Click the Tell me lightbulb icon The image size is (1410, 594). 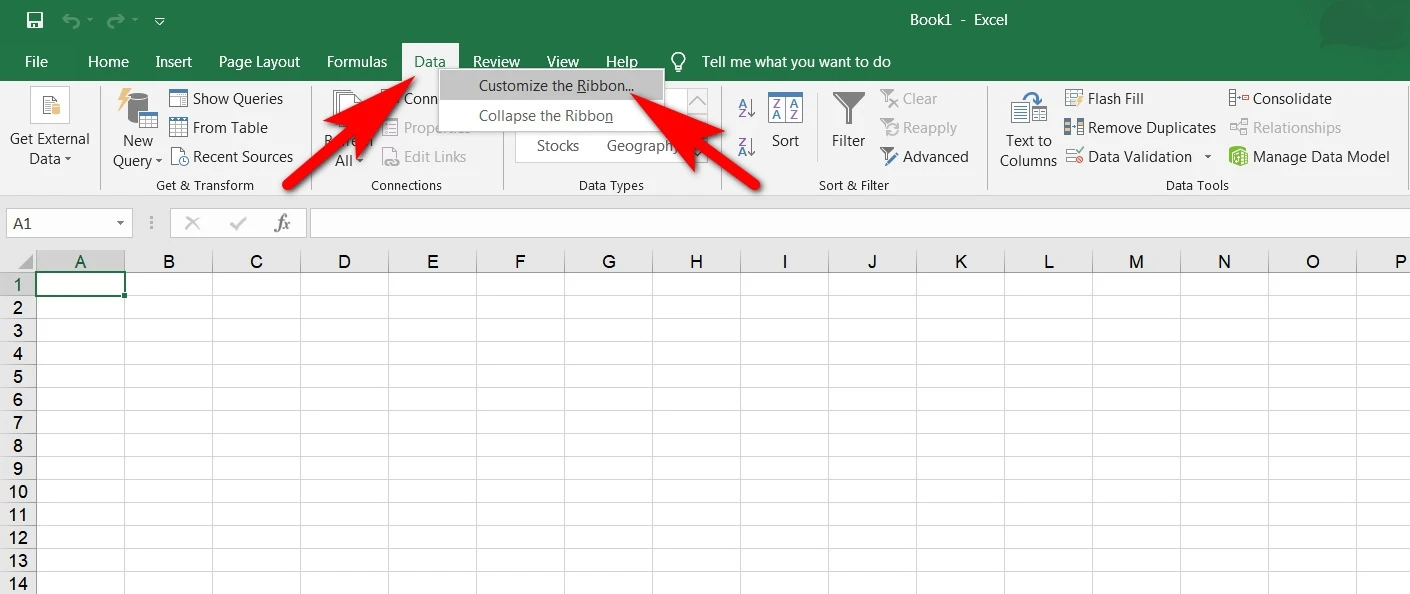click(x=678, y=62)
